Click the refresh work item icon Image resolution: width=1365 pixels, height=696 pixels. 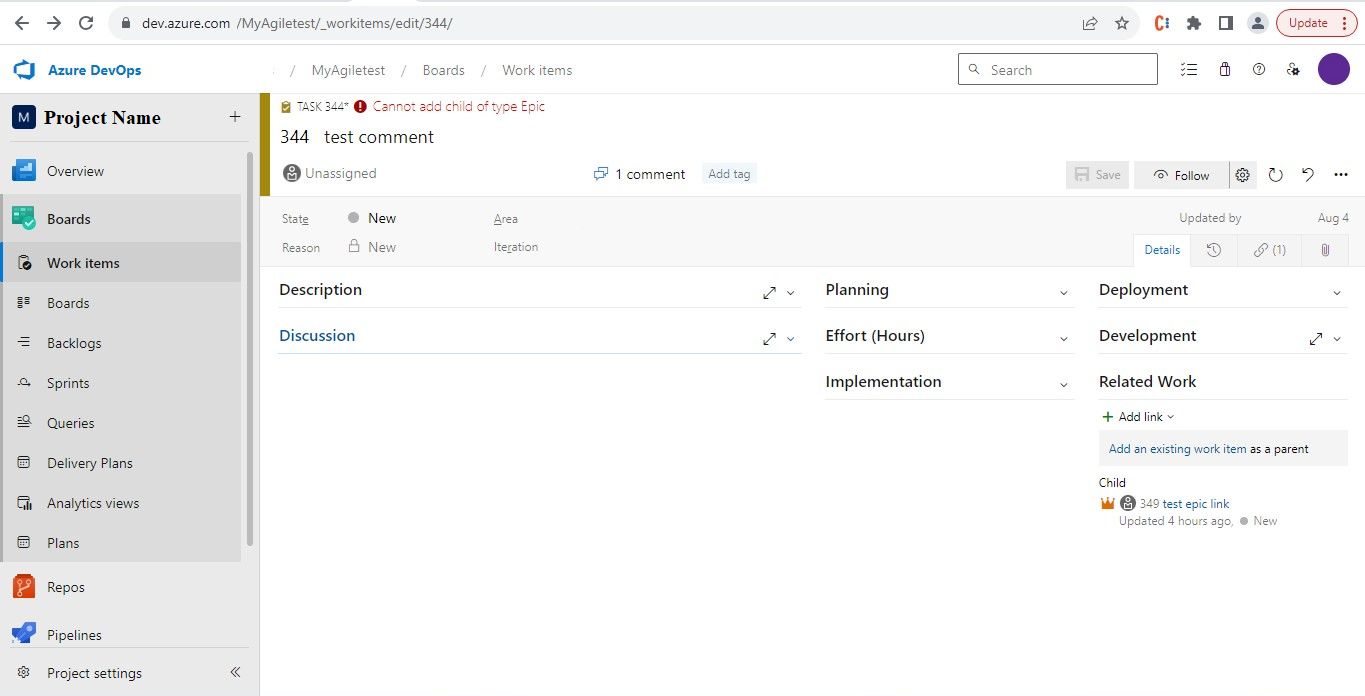[x=1275, y=175]
